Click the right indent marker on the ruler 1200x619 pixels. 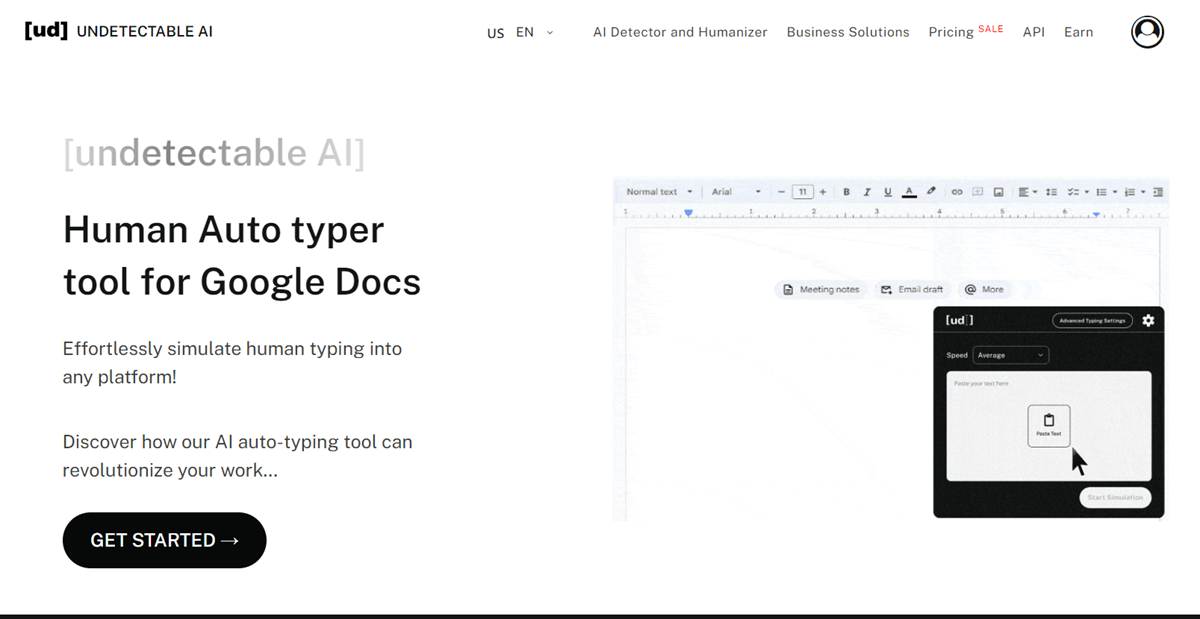(1096, 214)
